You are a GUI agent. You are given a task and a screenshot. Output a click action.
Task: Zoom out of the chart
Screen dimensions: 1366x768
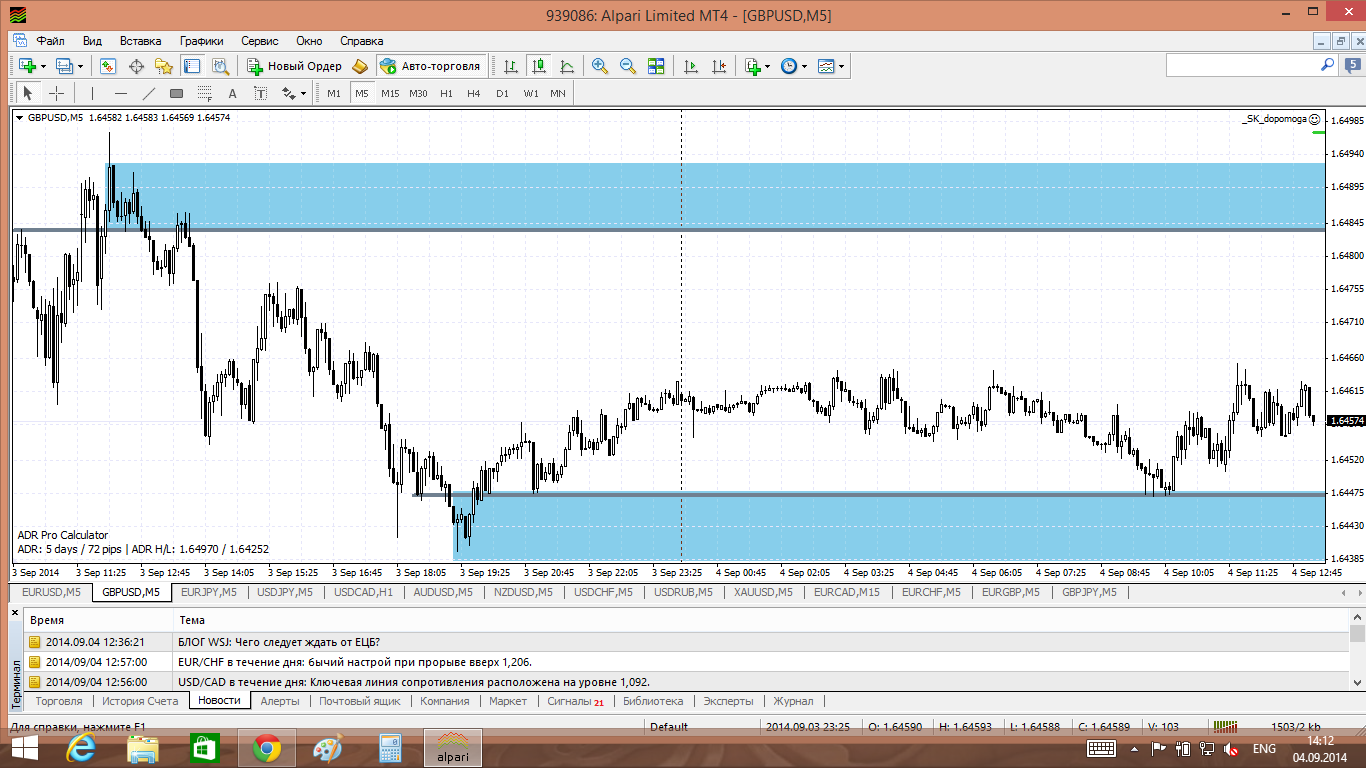(628, 66)
